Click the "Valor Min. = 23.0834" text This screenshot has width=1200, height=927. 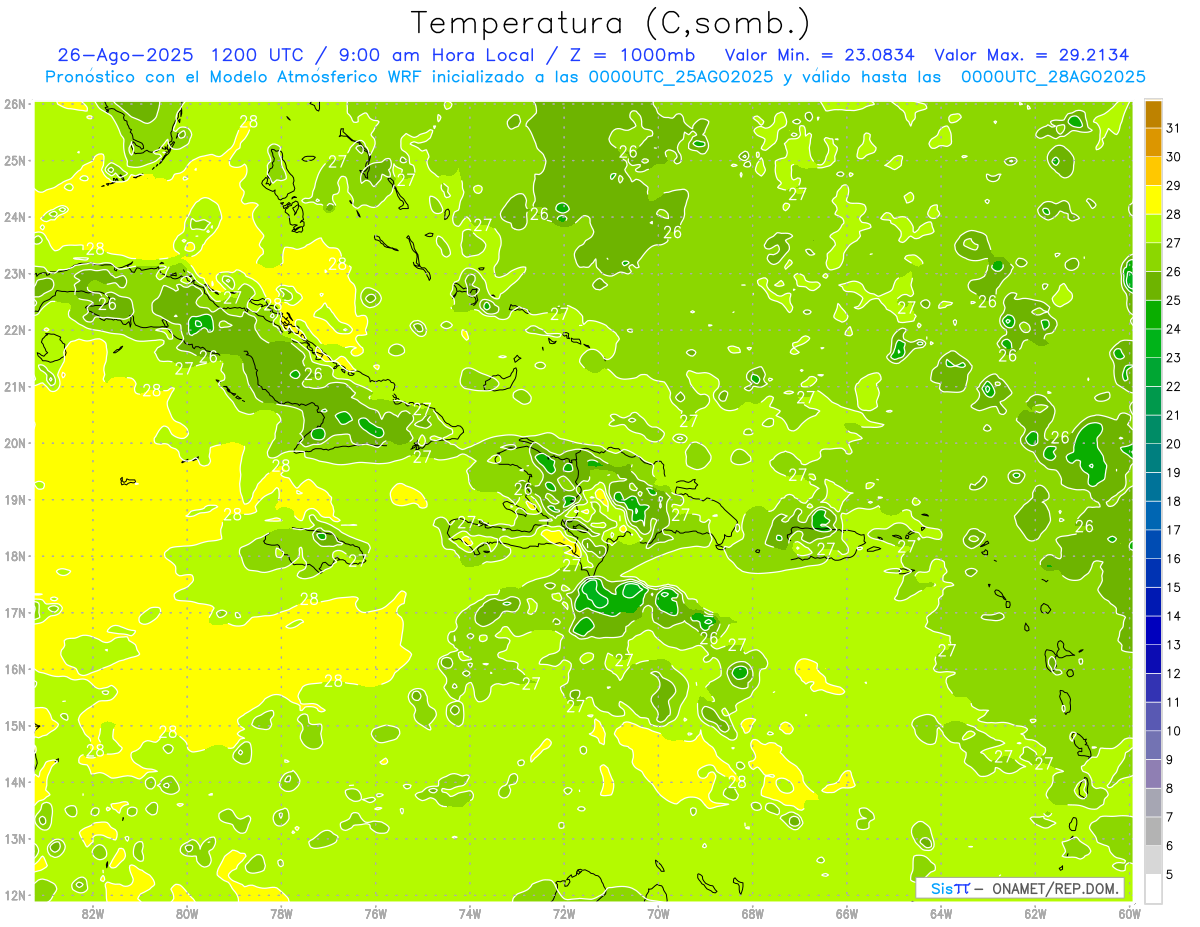[819, 55]
